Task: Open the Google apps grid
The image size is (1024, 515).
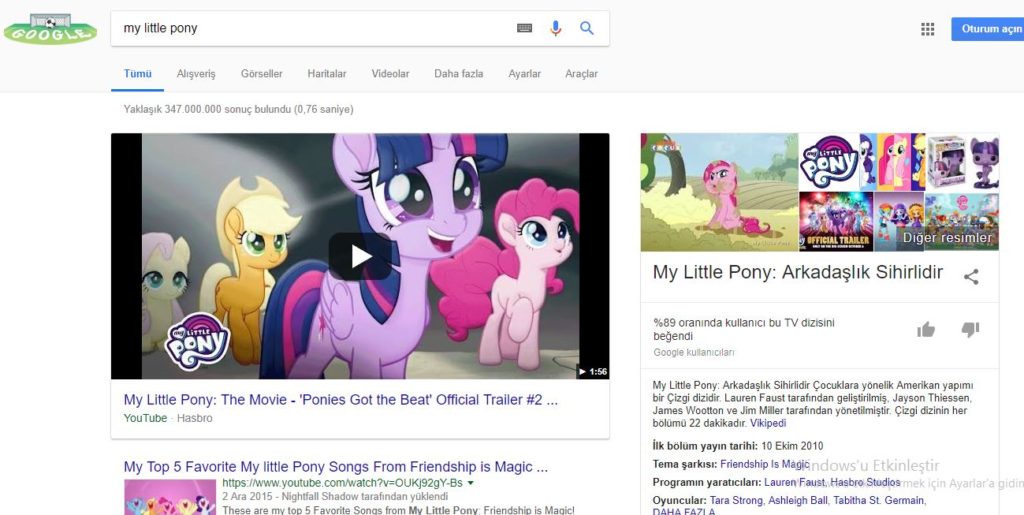Action: (927, 29)
